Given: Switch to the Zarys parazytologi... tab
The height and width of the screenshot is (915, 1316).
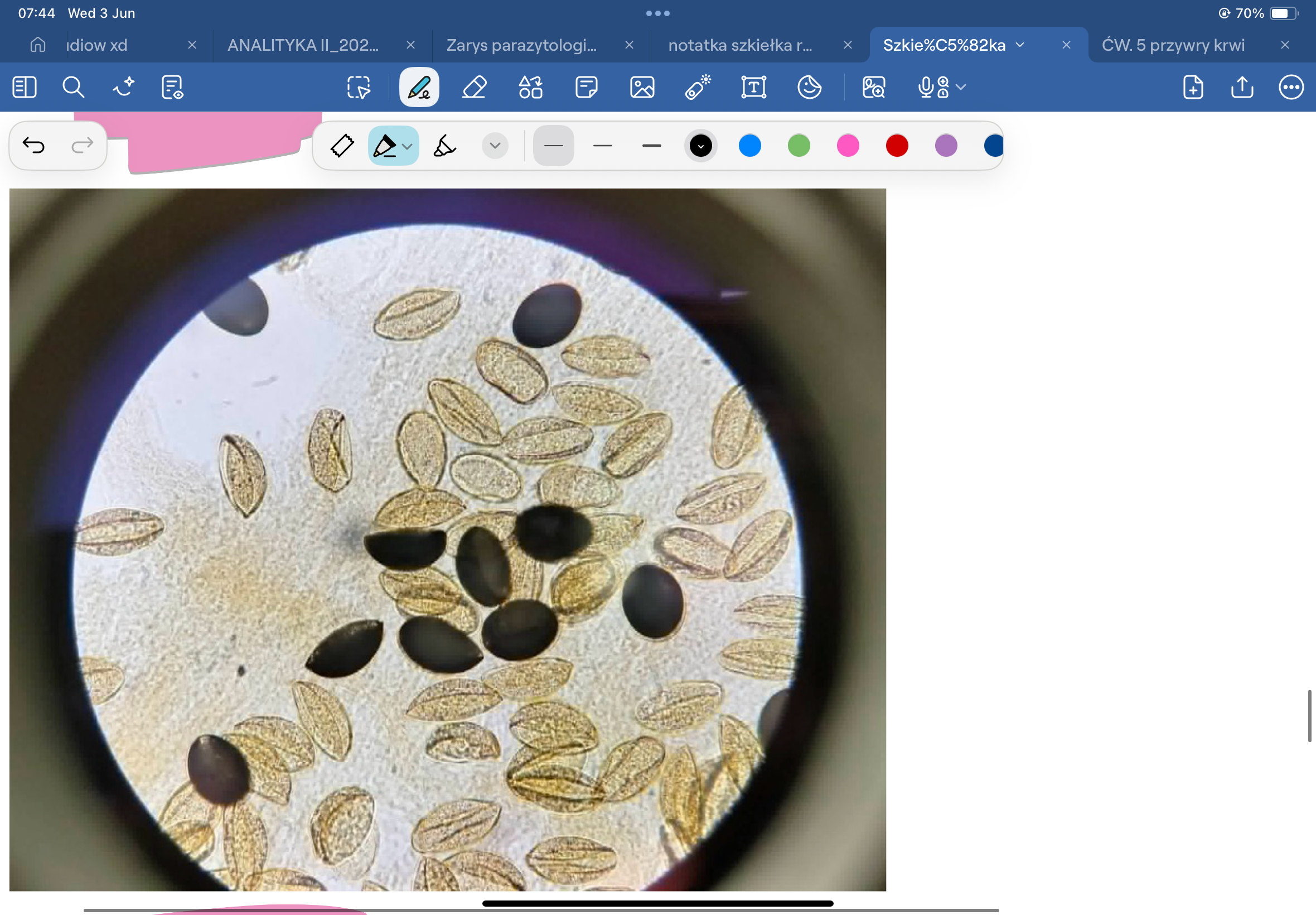Looking at the screenshot, I should point(521,45).
